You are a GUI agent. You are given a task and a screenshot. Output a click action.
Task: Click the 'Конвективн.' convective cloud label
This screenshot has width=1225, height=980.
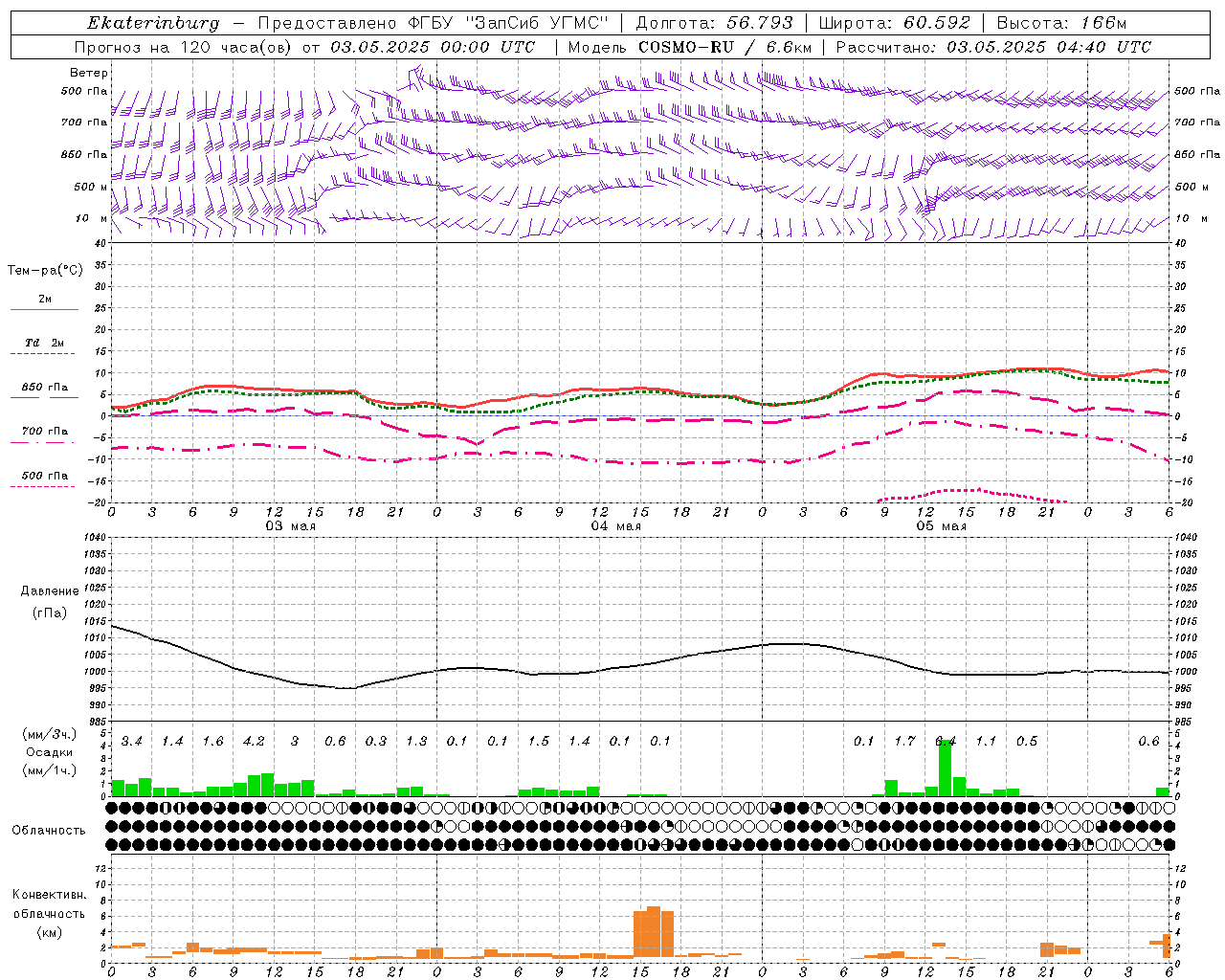tap(49, 895)
